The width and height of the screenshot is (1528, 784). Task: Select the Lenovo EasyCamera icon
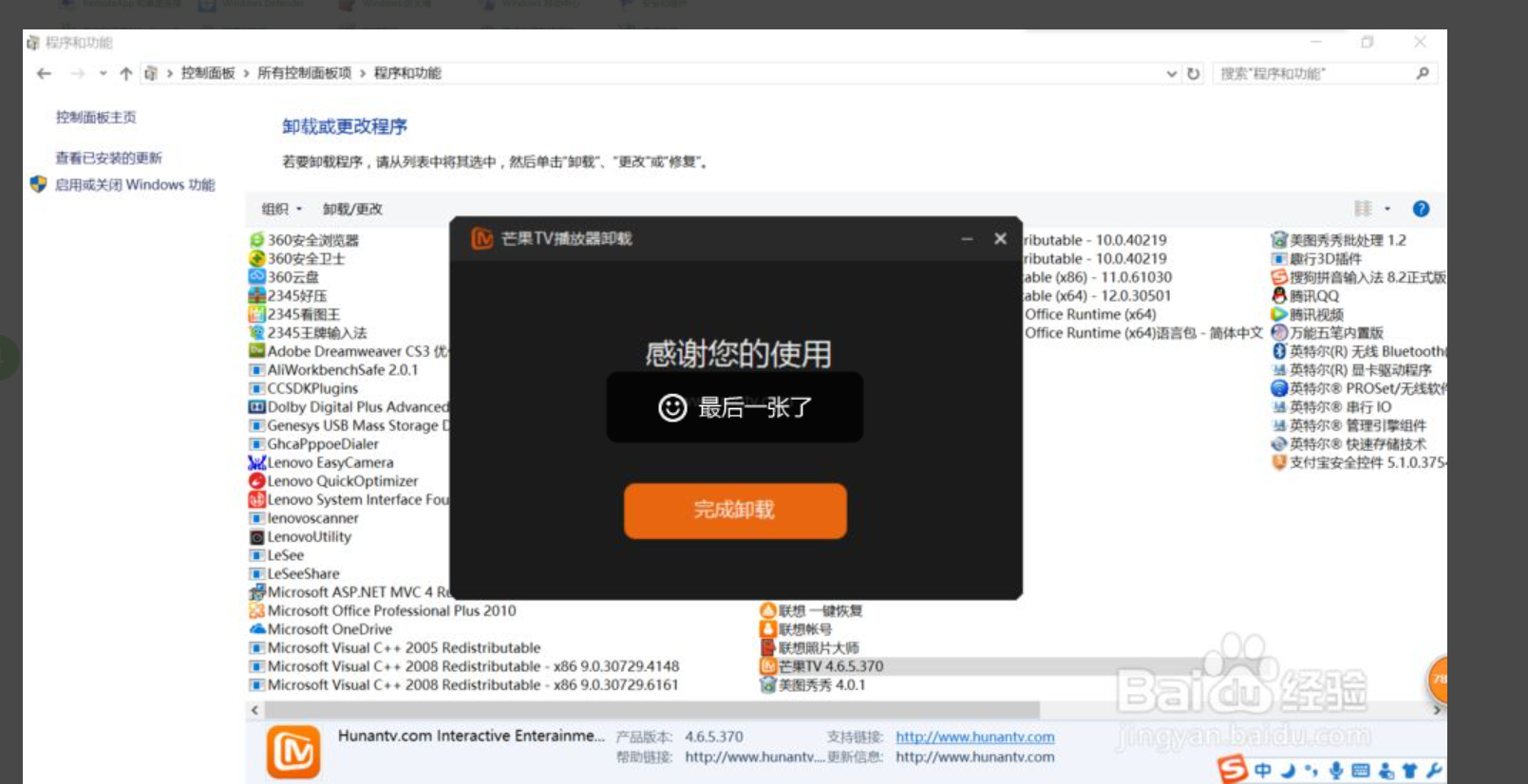click(256, 462)
